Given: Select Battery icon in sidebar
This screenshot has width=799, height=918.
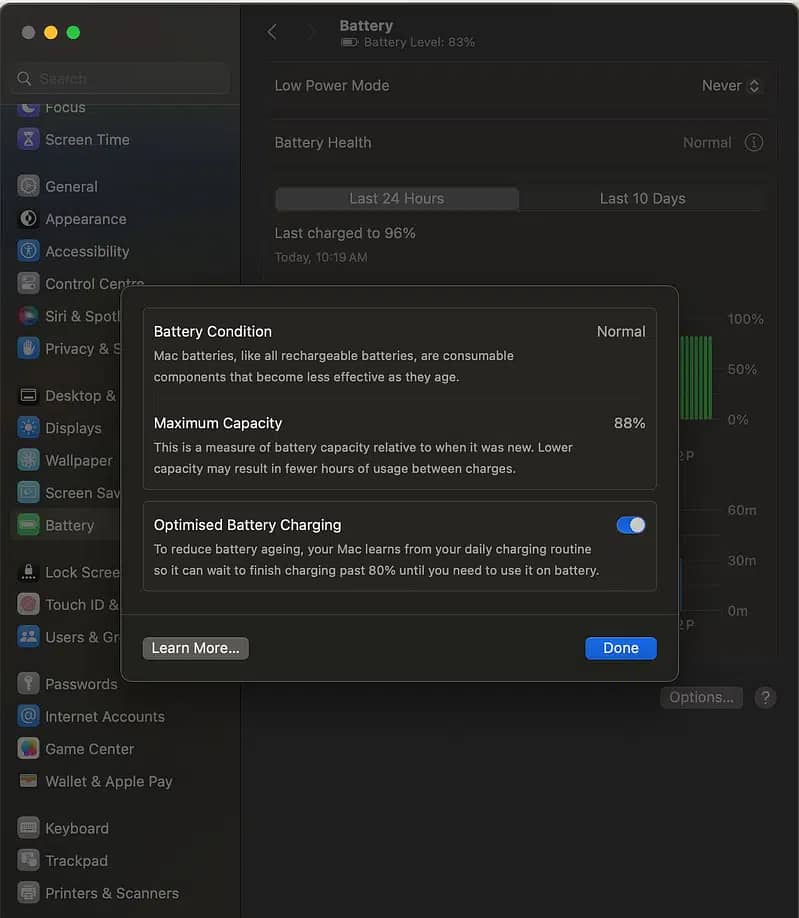Looking at the screenshot, I should 28,525.
